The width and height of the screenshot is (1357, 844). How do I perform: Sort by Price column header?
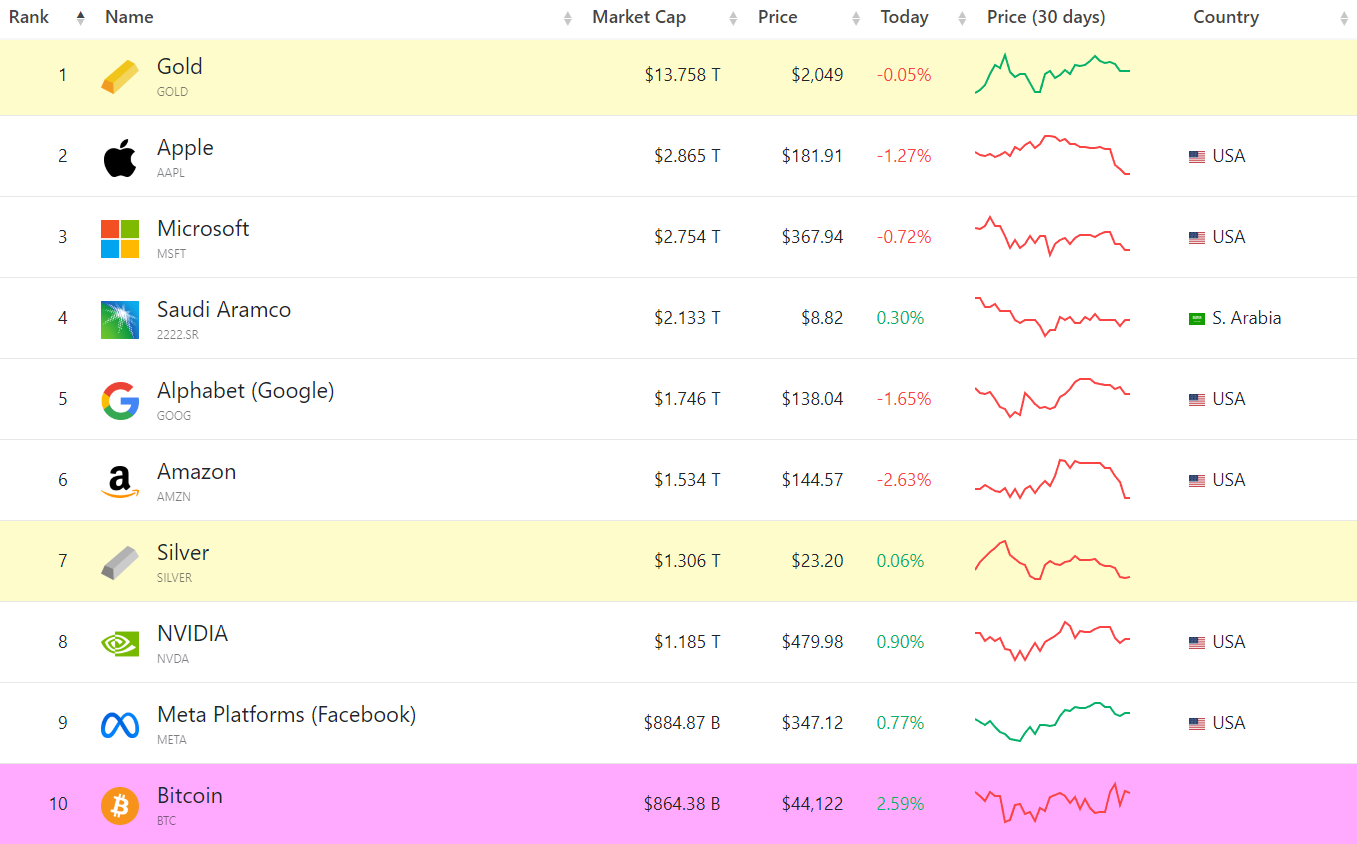coord(778,17)
